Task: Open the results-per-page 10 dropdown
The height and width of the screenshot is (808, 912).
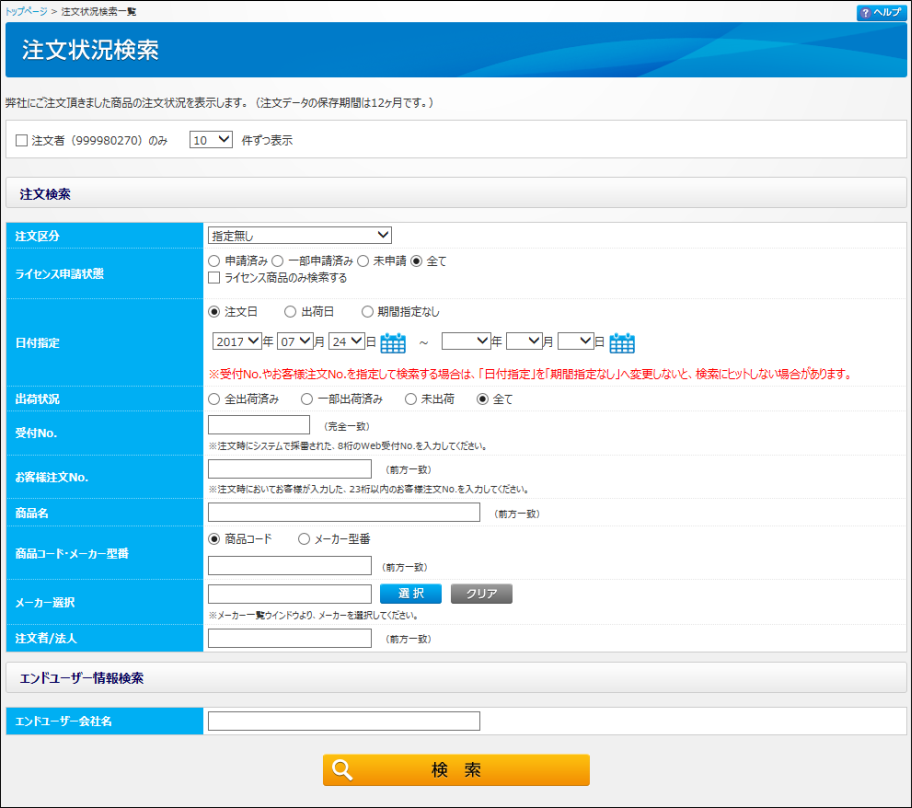Action: (211, 140)
